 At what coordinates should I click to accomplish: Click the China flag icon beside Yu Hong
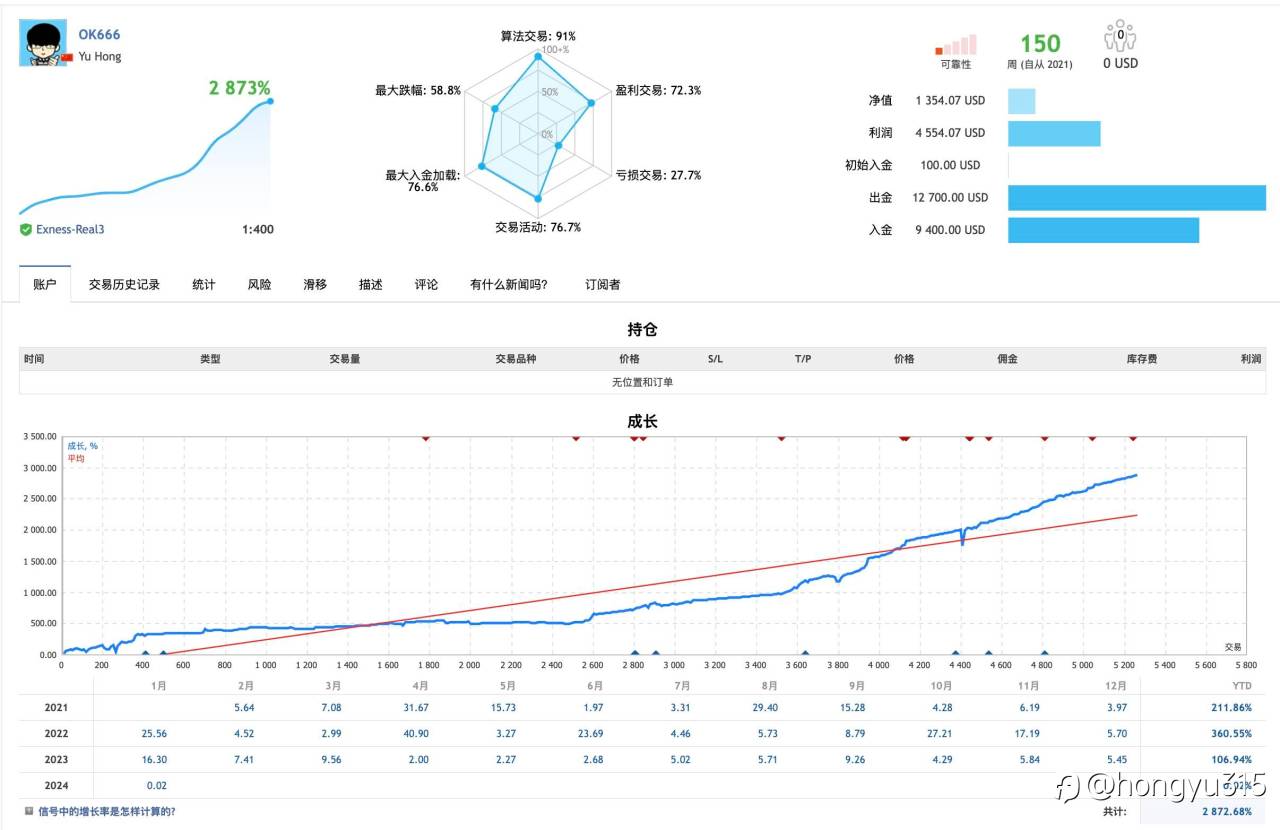(x=67, y=57)
